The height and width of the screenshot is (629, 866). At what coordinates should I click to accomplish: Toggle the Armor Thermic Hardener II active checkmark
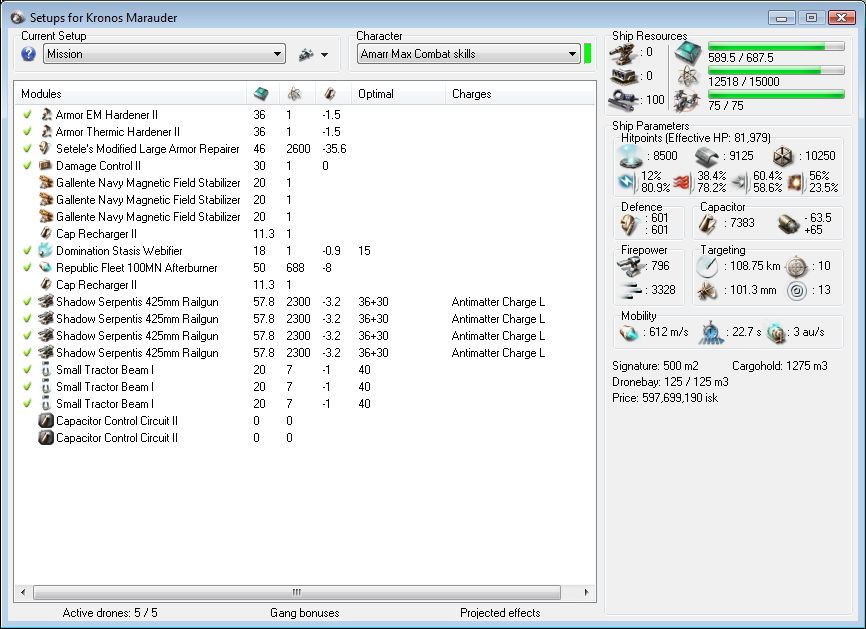coord(27,132)
